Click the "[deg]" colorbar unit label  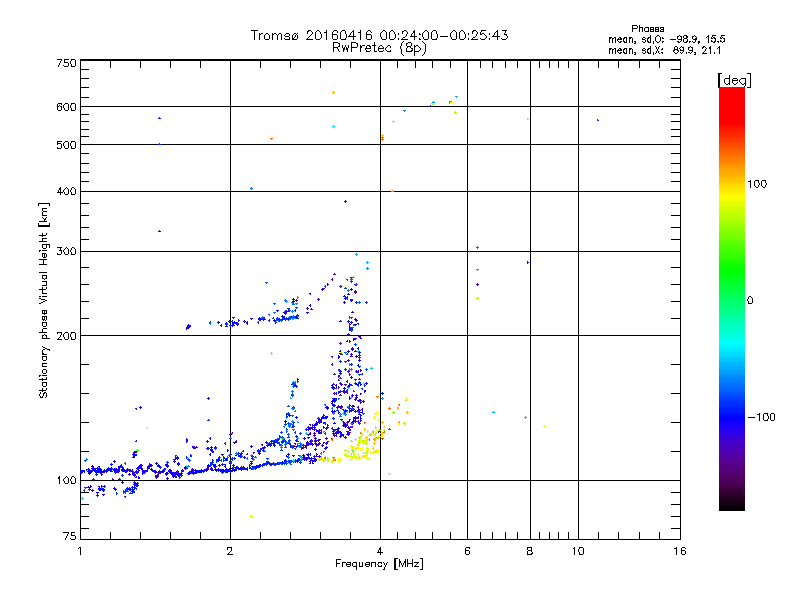(x=734, y=80)
